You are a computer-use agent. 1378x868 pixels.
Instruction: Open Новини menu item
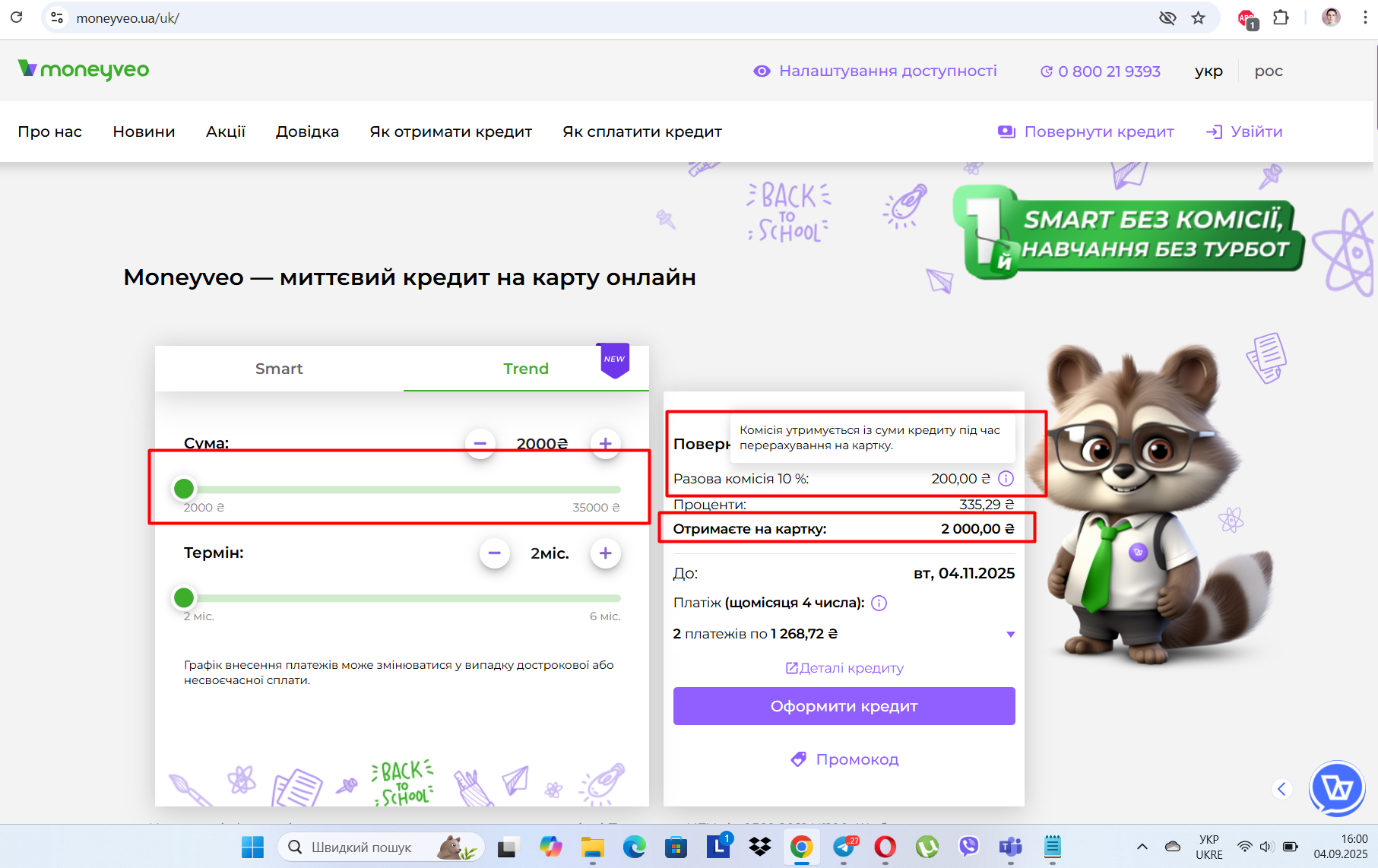tap(144, 131)
